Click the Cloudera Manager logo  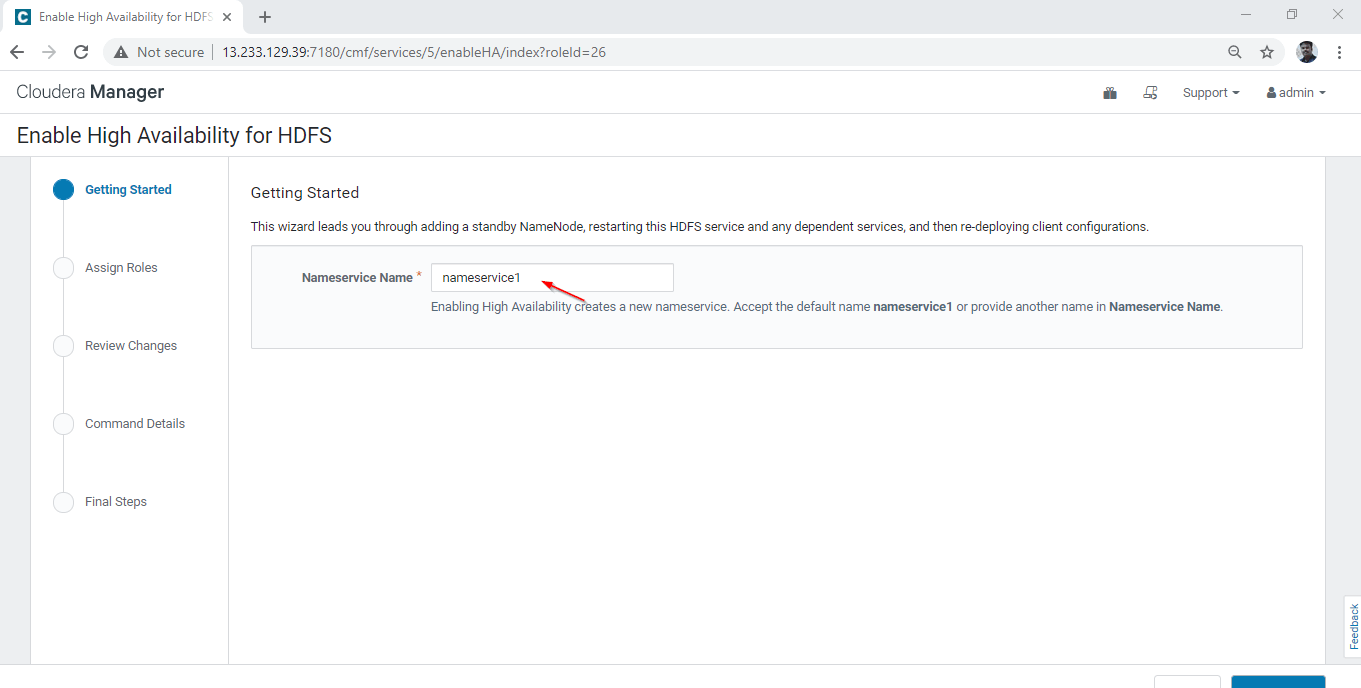point(90,92)
